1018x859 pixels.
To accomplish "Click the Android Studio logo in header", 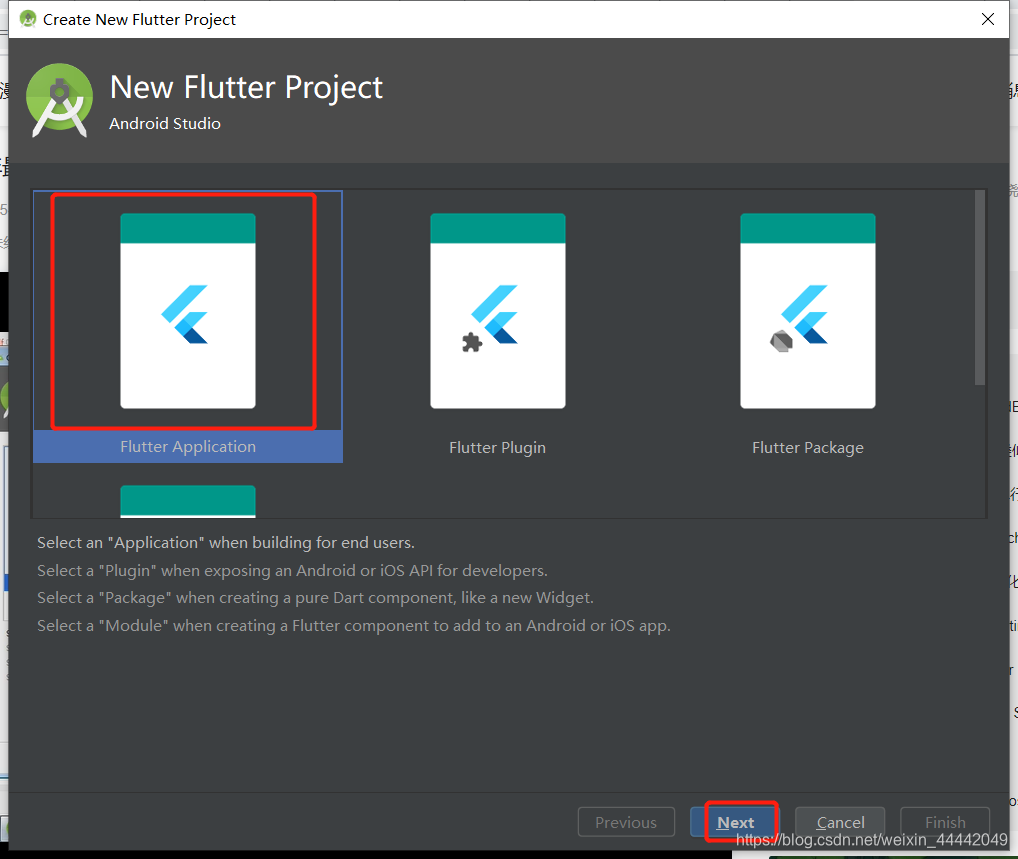I will tap(59, 100).
